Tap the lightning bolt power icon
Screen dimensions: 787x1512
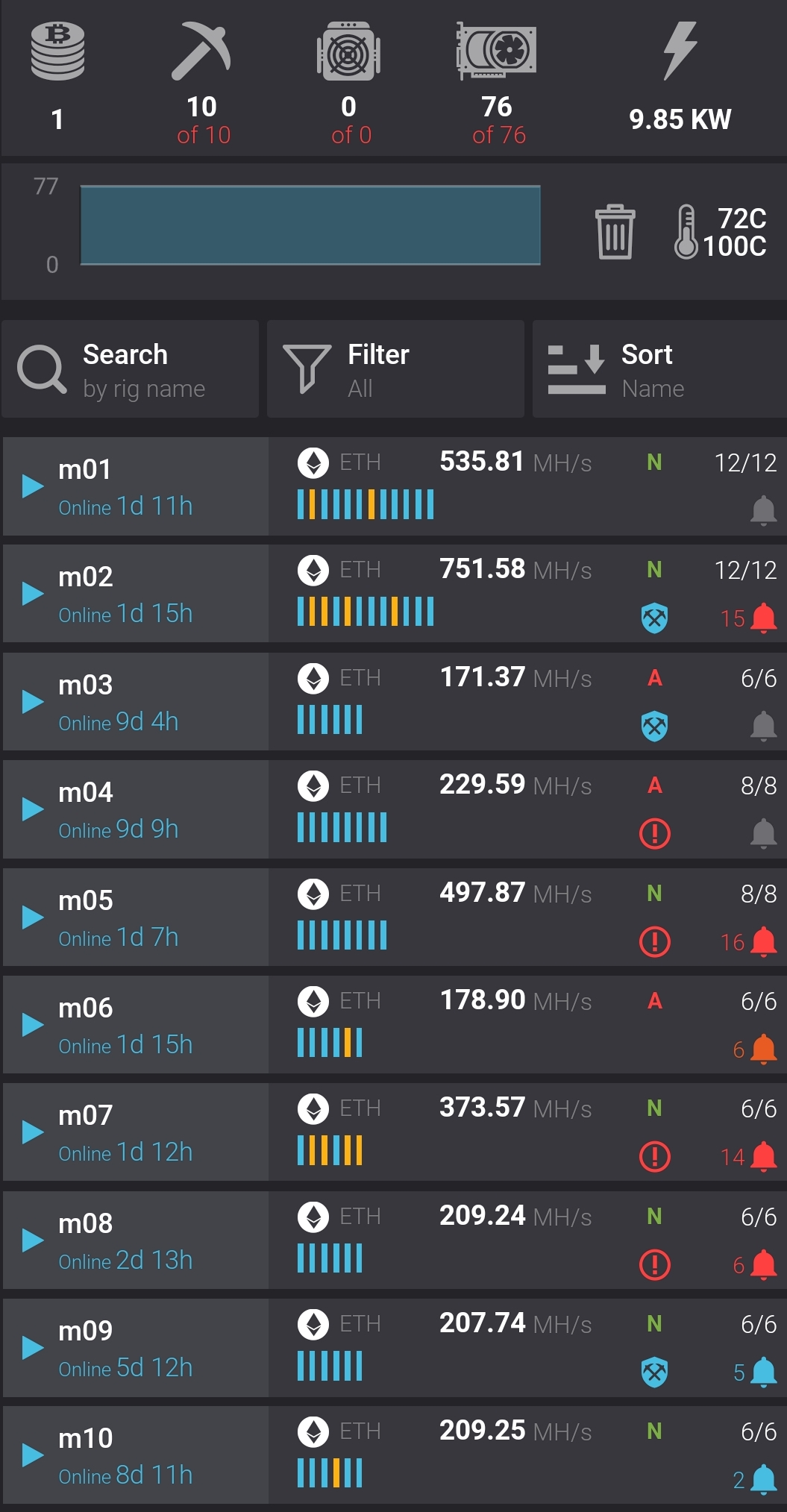[680, 51]
